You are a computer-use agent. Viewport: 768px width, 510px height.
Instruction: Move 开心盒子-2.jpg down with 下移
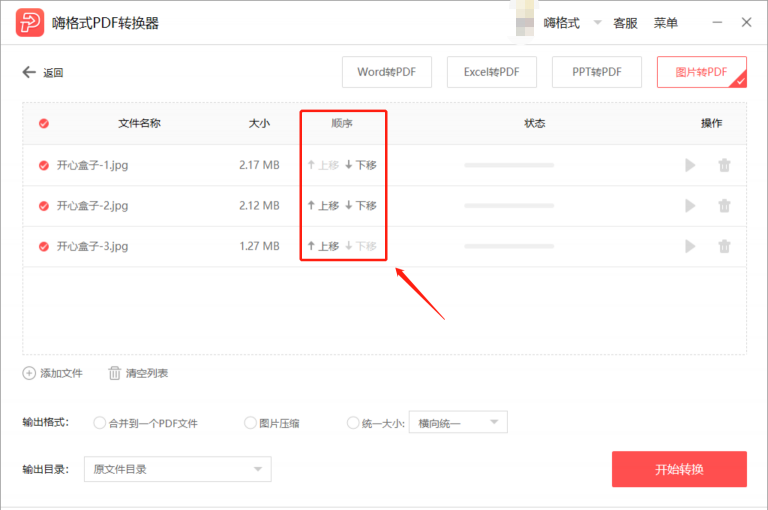pyautogui.click(x=361, y=206)
